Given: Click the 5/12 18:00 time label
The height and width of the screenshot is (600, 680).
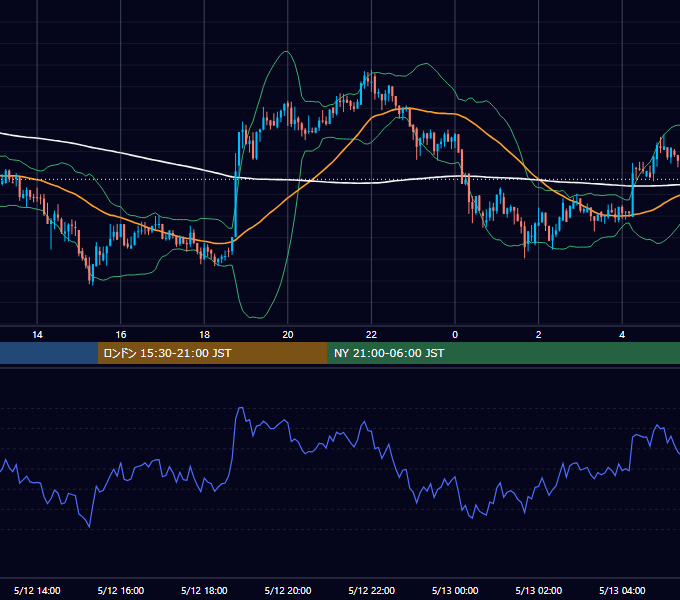Looking at the screenshot, I should coord(204,590).
